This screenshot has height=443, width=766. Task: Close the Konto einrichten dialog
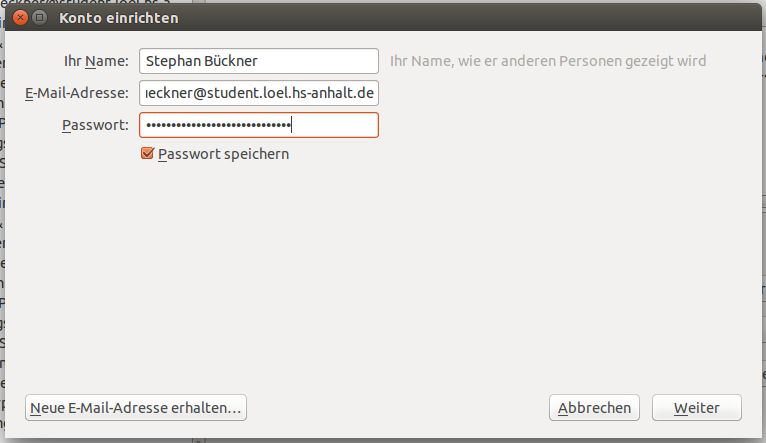pos(21,18)
